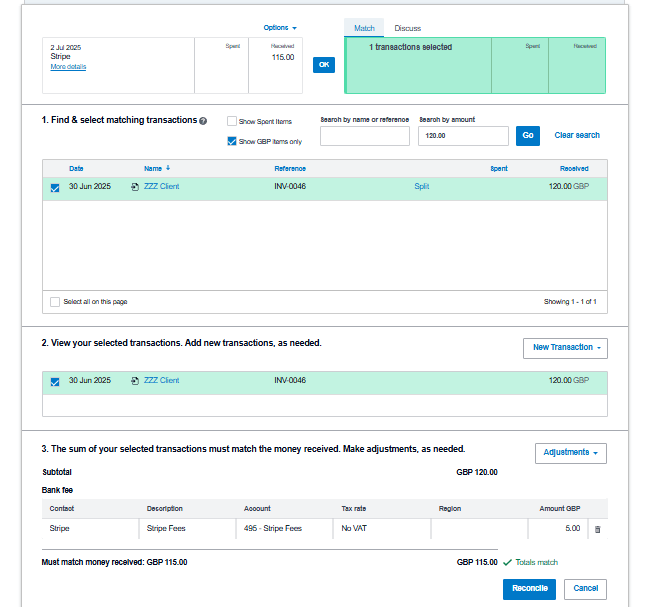The height and width of the screenshot is (607, 649).
Task: Delete the Stripe Fees bank fee line
Action: click(x=597, y=529)
